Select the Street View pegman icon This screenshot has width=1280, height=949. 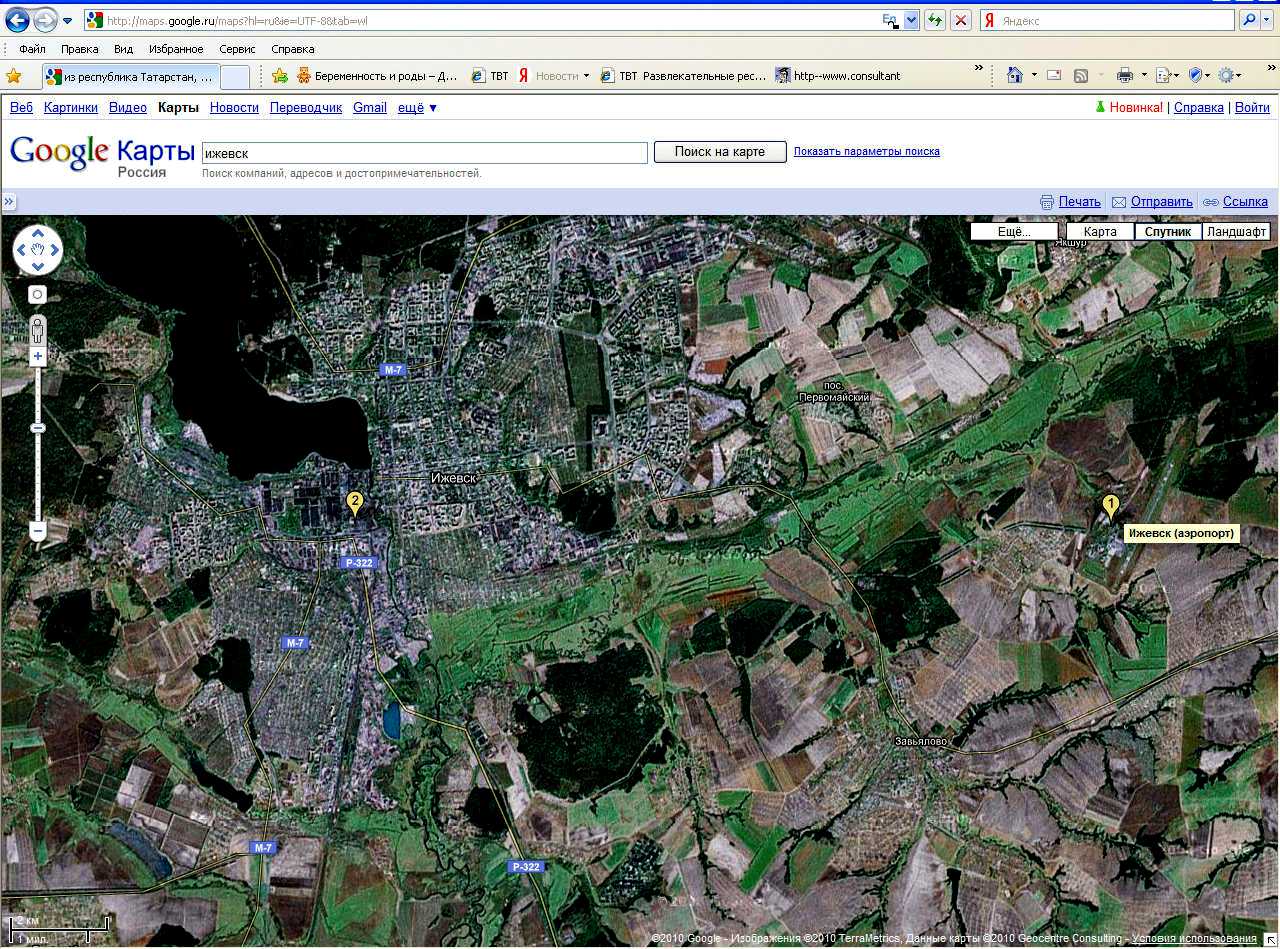[x=38, y=329]
